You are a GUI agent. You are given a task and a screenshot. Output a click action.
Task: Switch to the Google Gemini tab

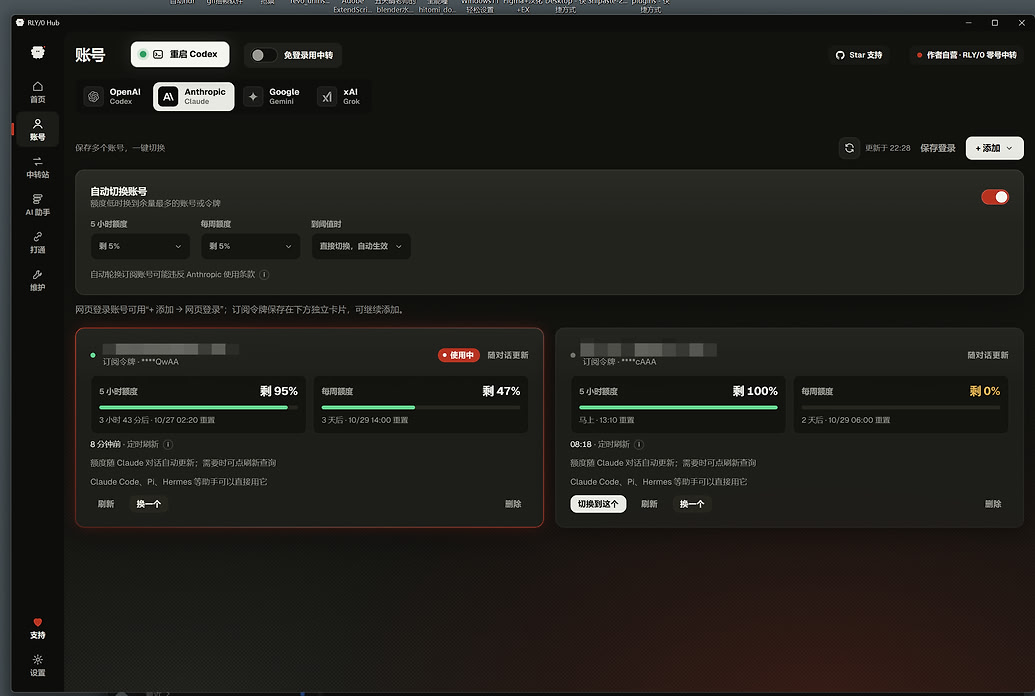272,96
